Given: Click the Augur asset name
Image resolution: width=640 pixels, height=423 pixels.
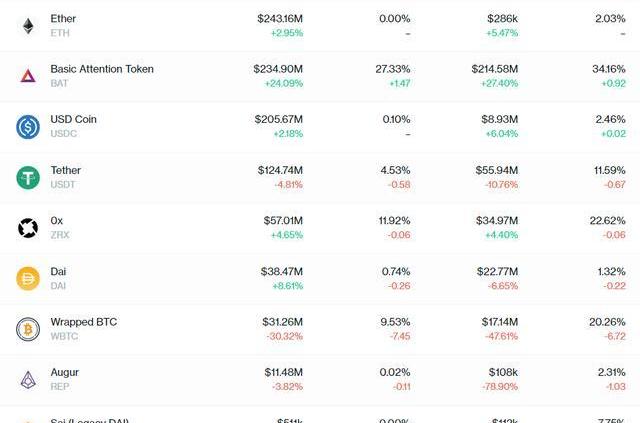Looking at the screenshot, I should click(64, 372).
